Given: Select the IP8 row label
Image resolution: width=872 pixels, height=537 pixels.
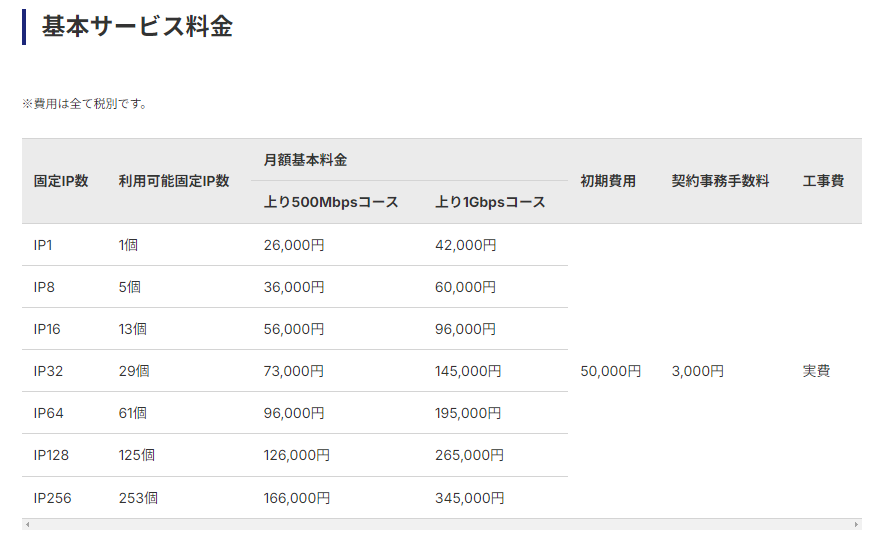Looking at the screenshot, I should pyautogui.click(x=44, y=287).
